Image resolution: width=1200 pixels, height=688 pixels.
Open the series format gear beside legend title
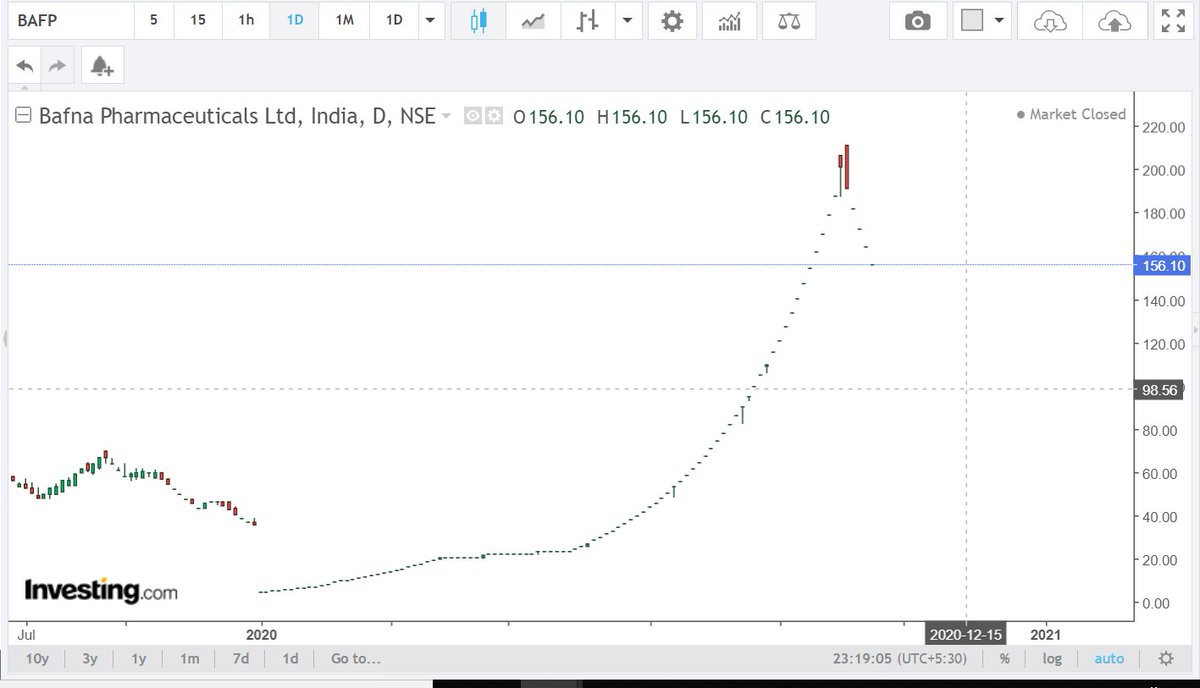tap(493, 117)
